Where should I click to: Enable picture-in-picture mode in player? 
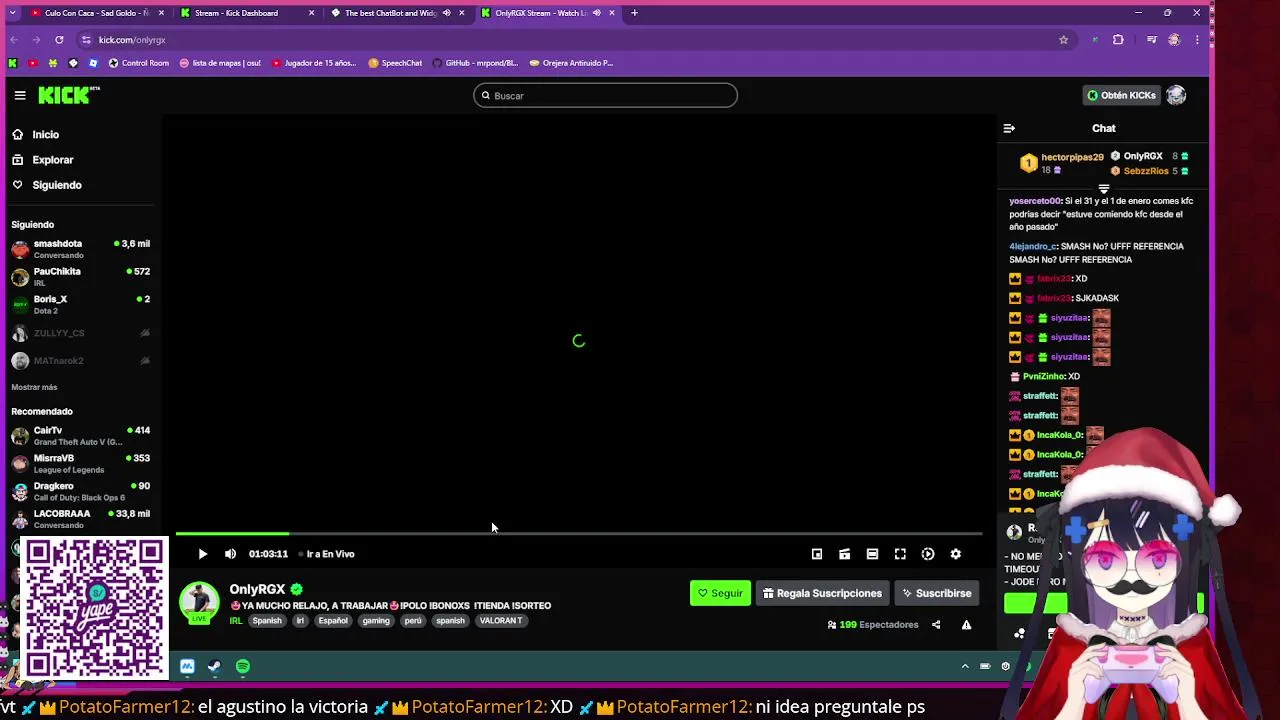pos(817,554)
